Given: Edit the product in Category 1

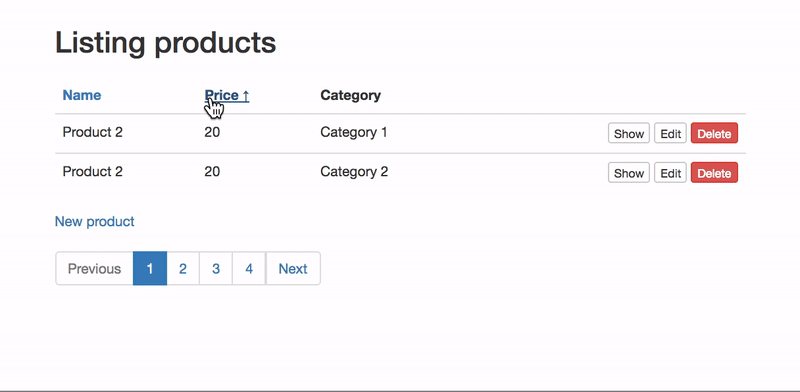Looking at the screenshot, I should 670,133.
